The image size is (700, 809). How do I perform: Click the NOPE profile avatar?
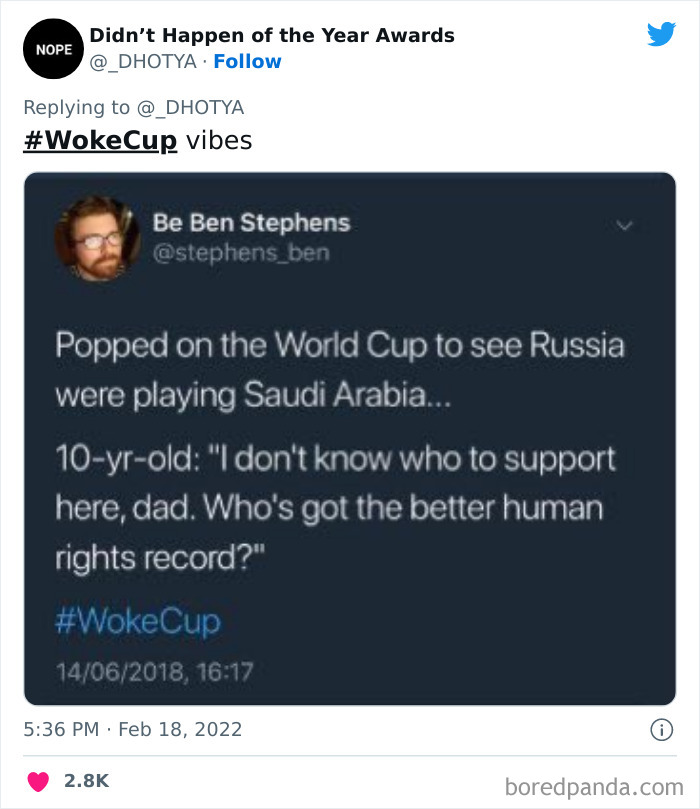50,48
